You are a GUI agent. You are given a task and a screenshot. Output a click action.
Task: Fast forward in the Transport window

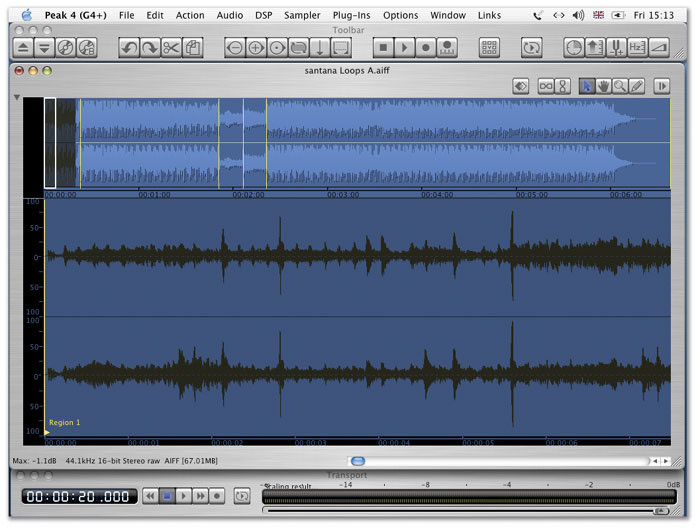pos(200,496)
